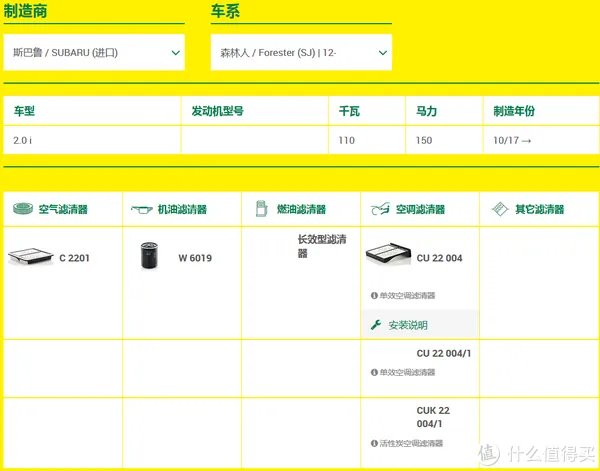Click the chevron arrow in the Forester series box
This screenshot has width=600, height=471.
coord(383,53)
